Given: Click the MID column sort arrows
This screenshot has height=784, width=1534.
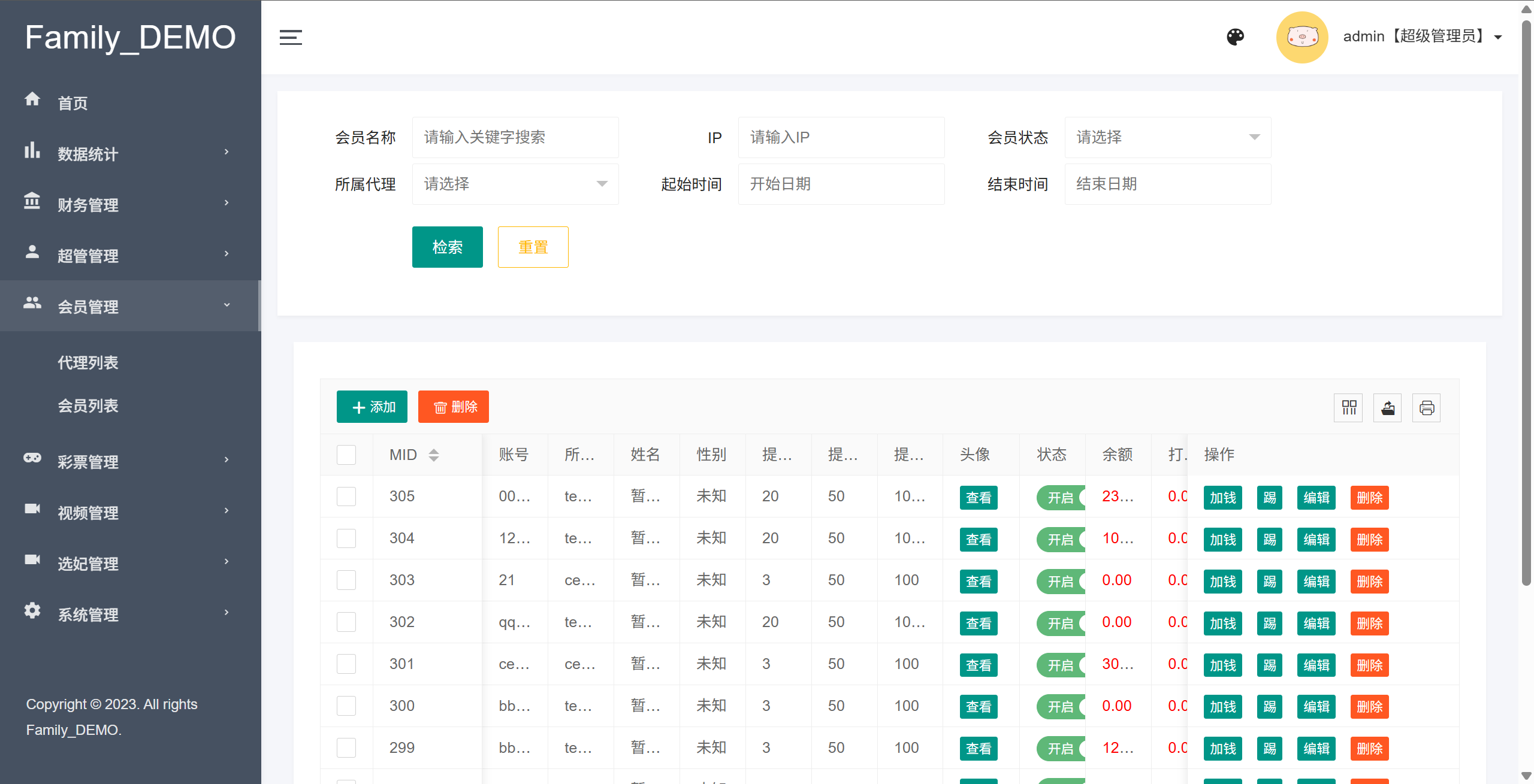Looking at the screenshot, I should [x=434, y=455].
